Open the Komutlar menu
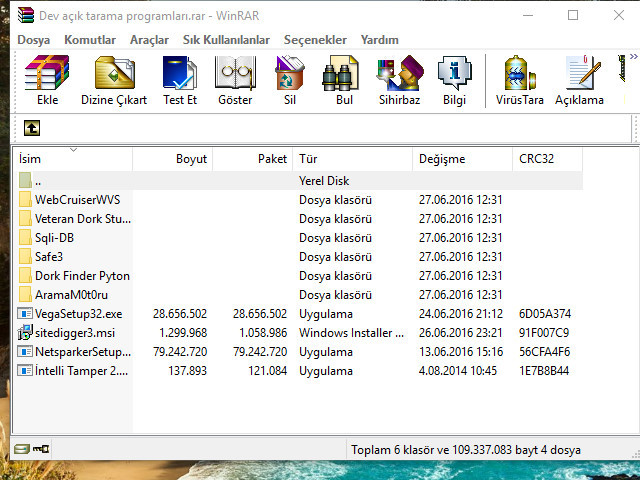This screenshot has width=640, height=480. pyautogui.click(x=90, y=40)
